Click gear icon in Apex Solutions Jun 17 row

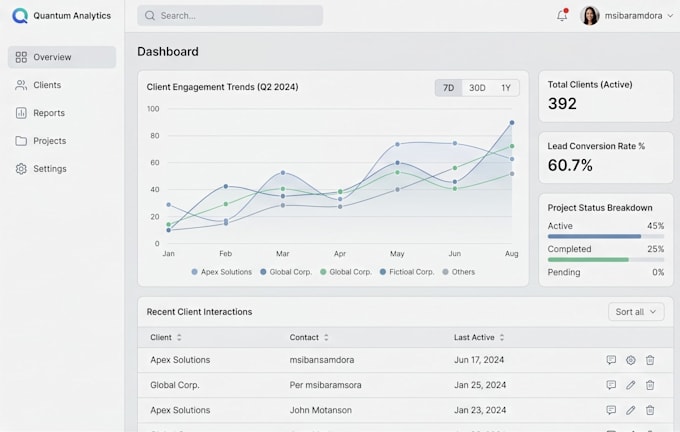[631, 360]
